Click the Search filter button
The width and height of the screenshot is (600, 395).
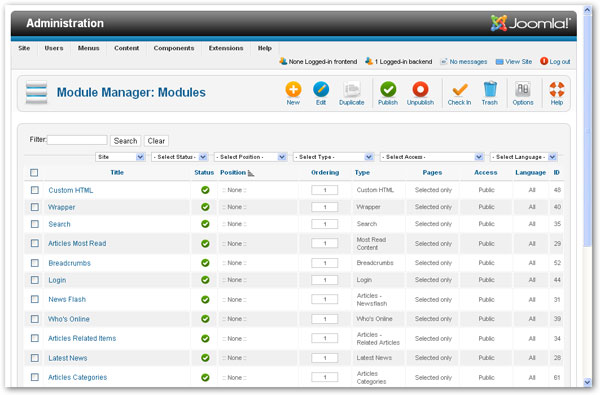pos(126,141)
